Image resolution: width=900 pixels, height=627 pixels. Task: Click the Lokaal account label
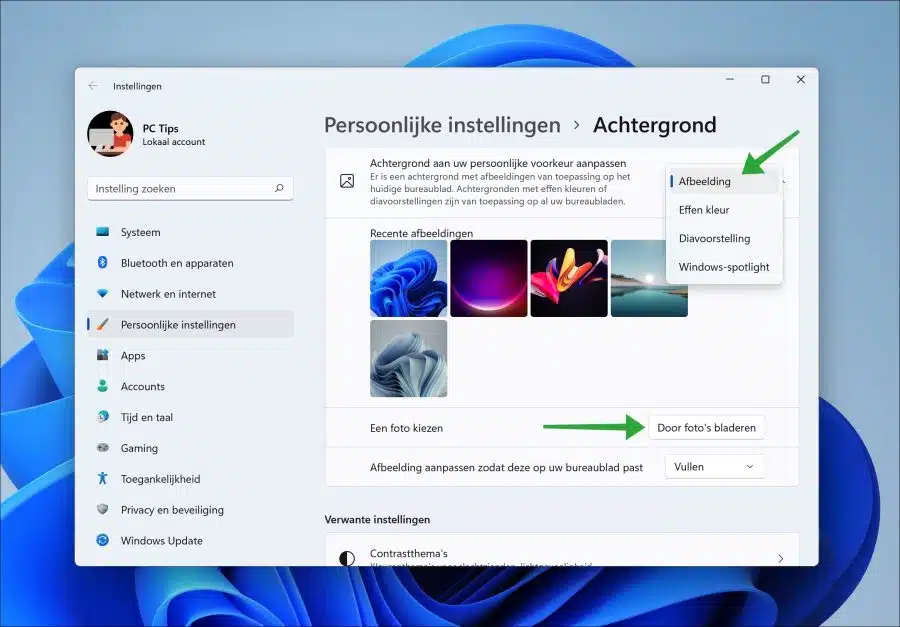pos(174,142)
